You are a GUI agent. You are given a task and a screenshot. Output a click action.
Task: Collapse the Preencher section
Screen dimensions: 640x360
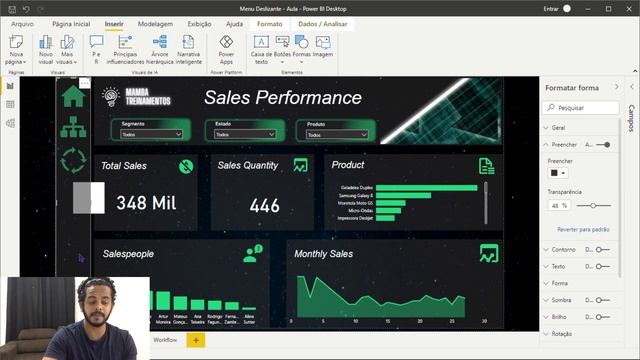546,144
